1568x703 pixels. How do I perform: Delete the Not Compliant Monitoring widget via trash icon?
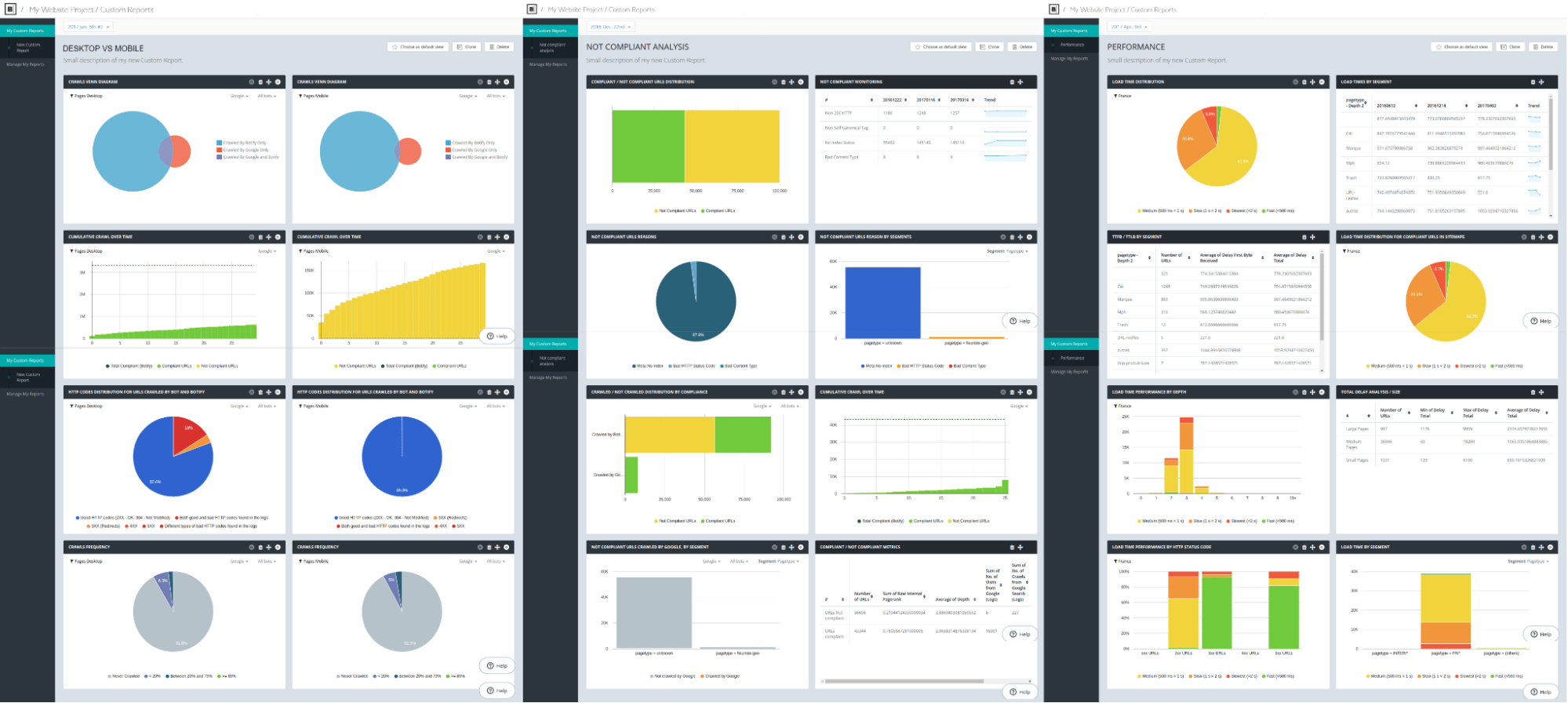click(1012, 82)
